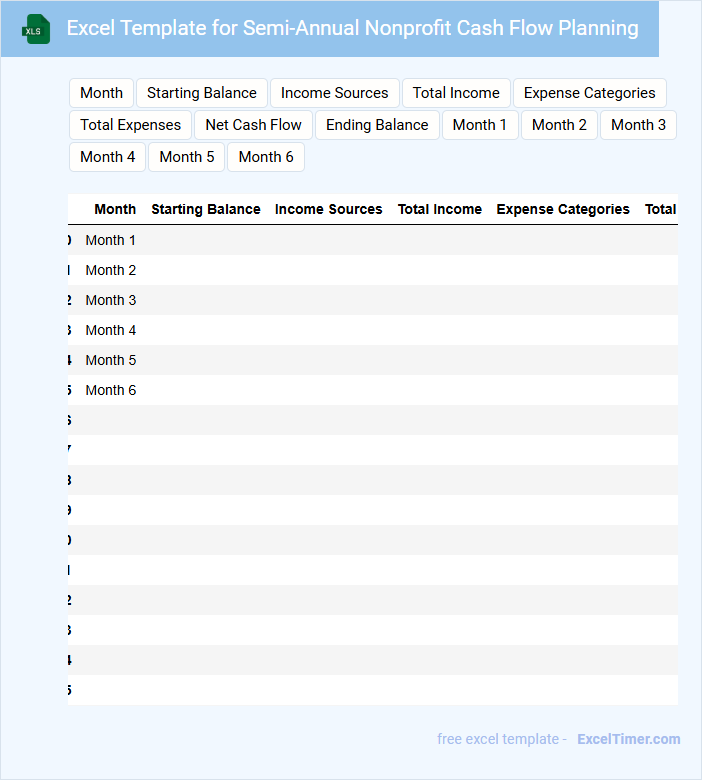Click the Month 2 table cell
The height and width of the screenshot is (780, 702).
(110, 270)
